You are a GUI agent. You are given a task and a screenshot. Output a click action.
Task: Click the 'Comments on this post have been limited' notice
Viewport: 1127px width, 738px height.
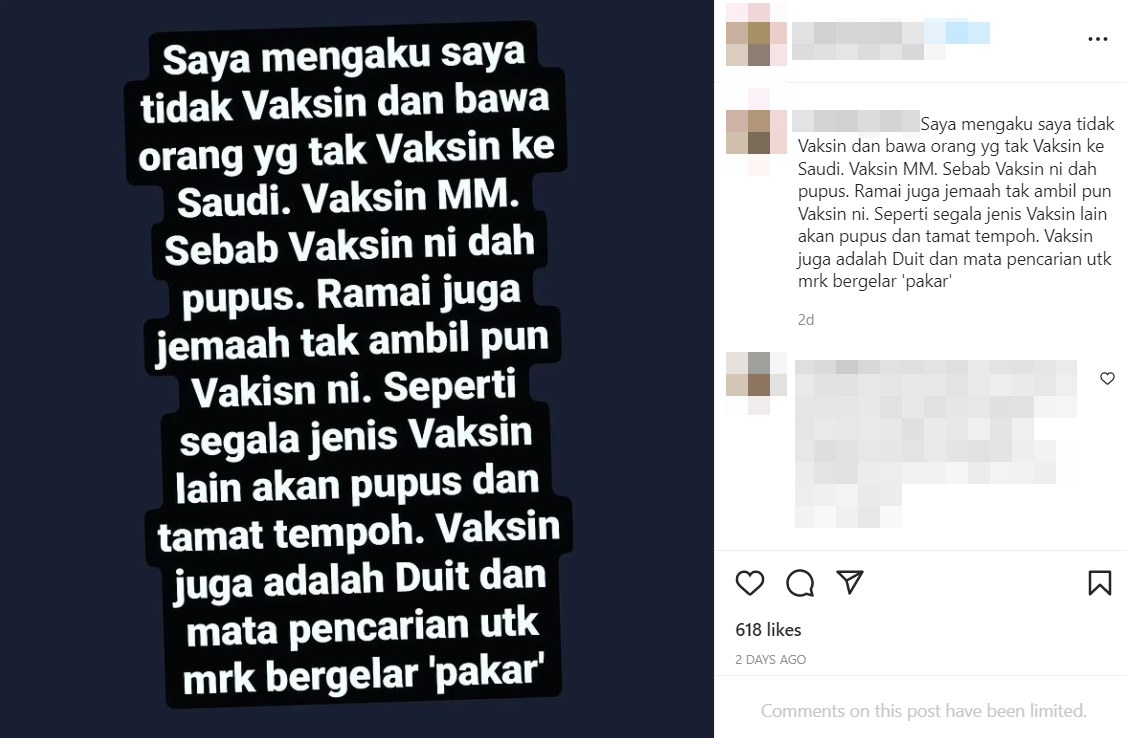[x=924, y=711]
